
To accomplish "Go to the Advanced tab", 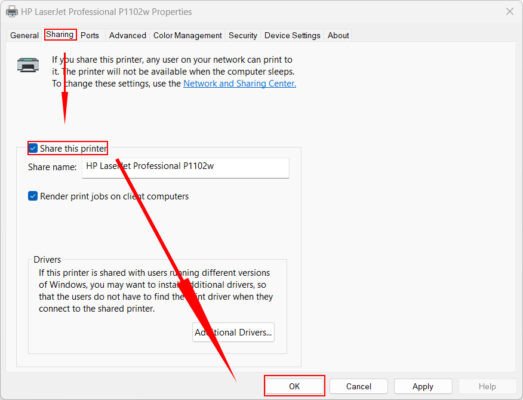I will click(128, 35).
